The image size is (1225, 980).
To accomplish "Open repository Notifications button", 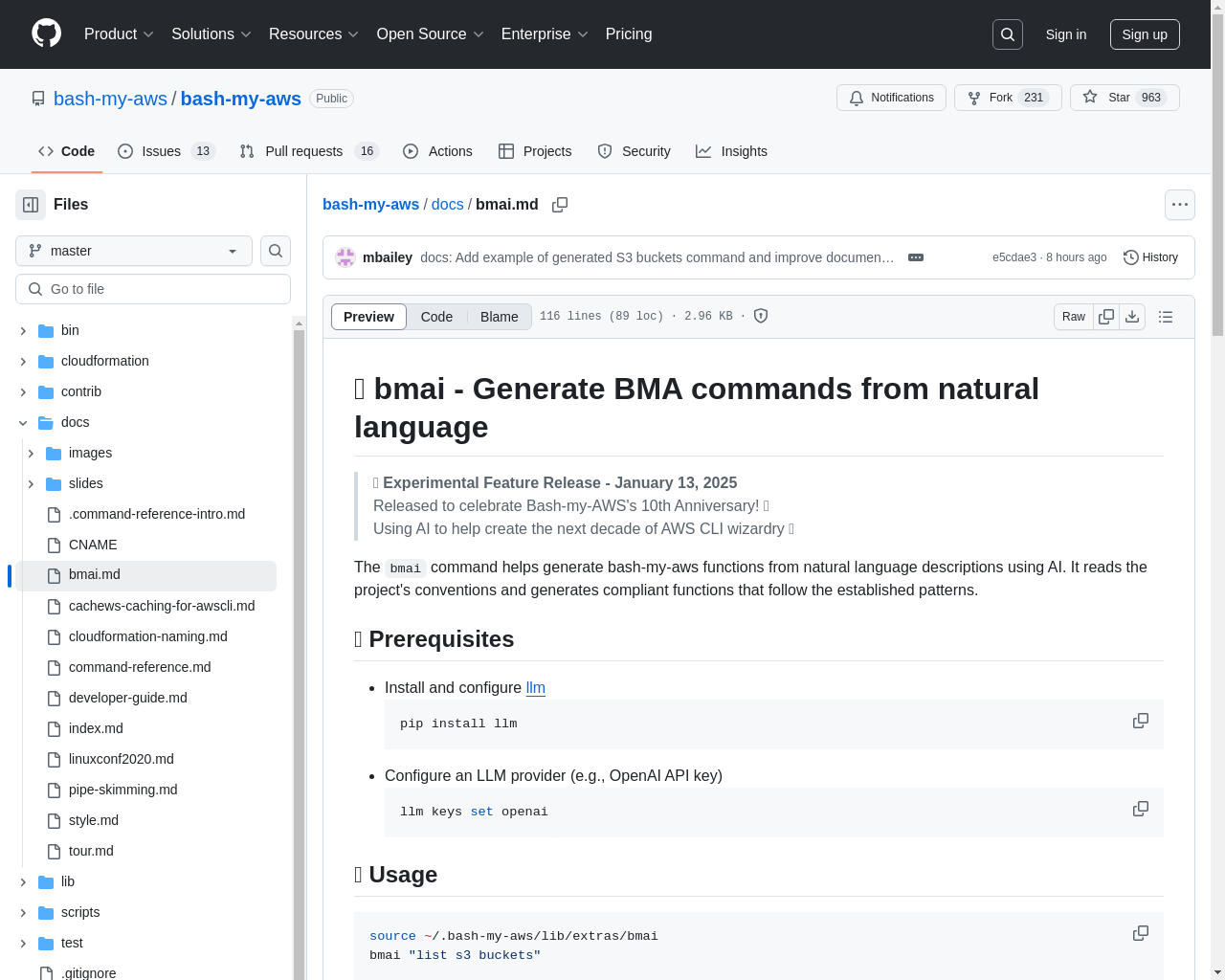I will [891, 98].
